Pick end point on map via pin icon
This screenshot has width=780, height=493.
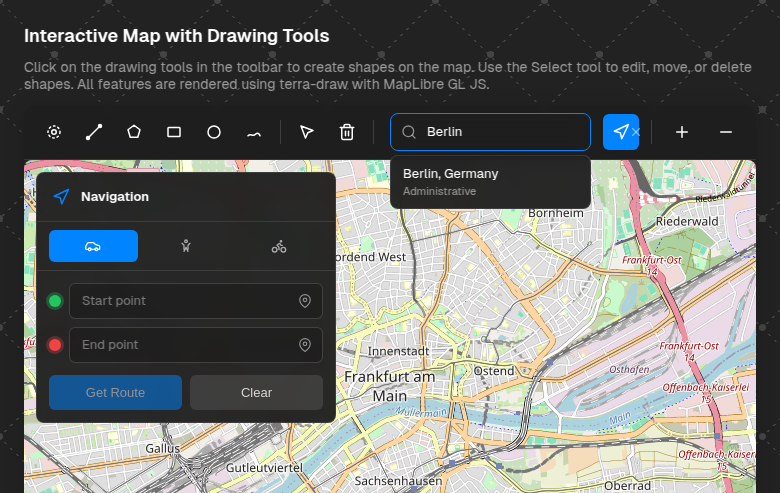click(x=305, y=345)
